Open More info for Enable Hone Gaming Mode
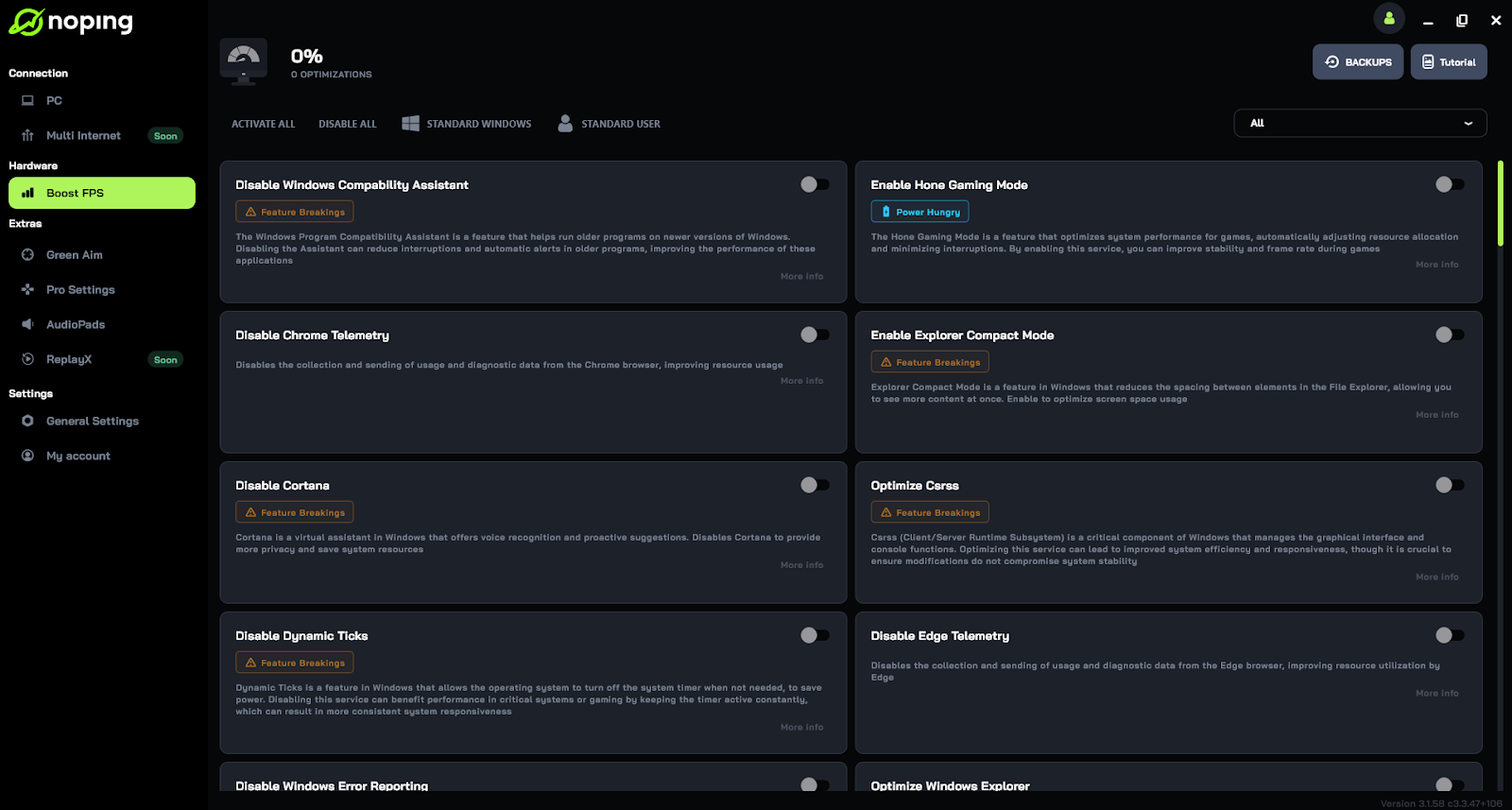The height and width of the screenshot is (810, 1512). pos(1437,265)
